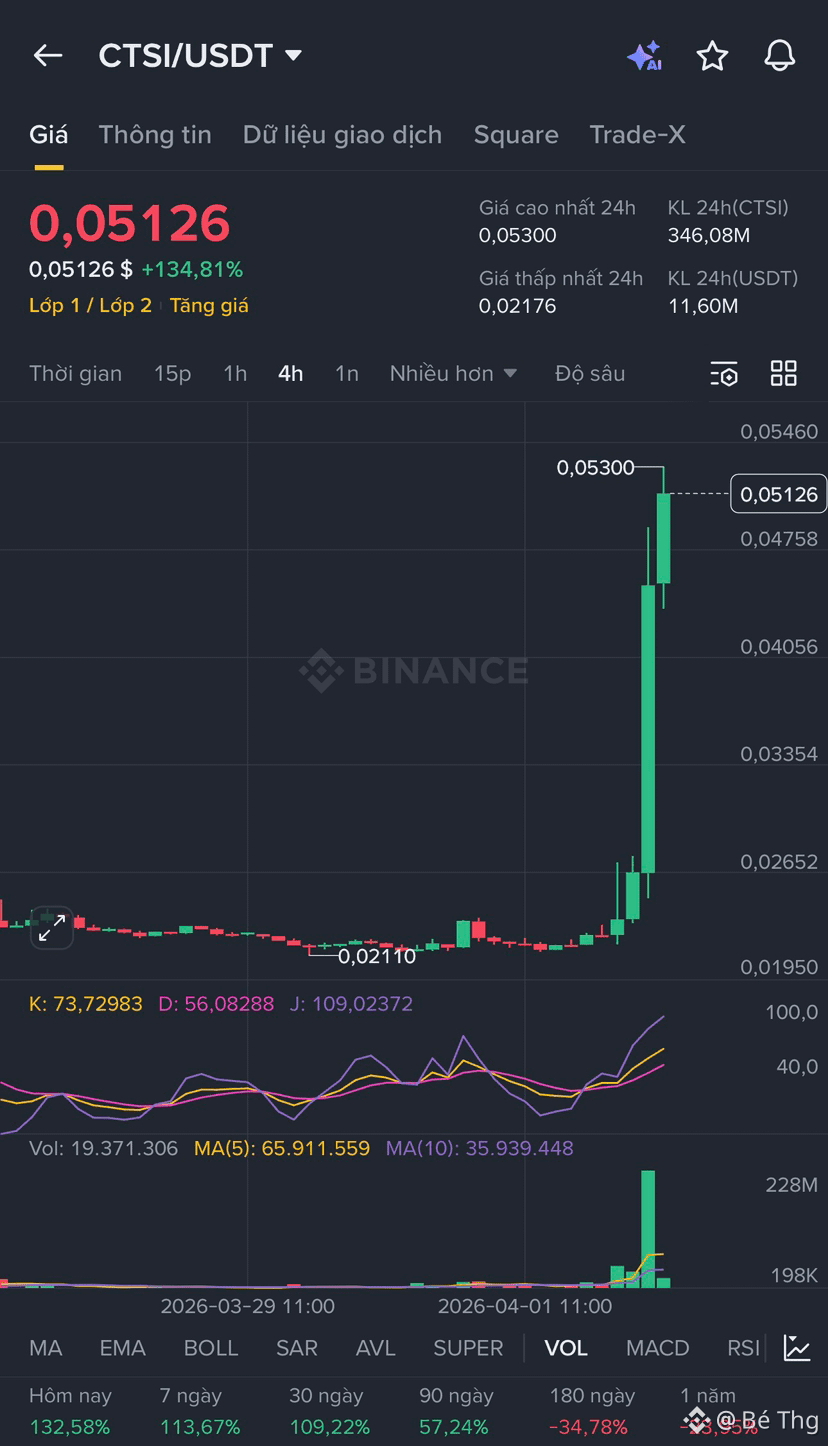Tap the J: 109,02372 indicator value
This screenshot has height=1446, width=828.
point(351,1004)
